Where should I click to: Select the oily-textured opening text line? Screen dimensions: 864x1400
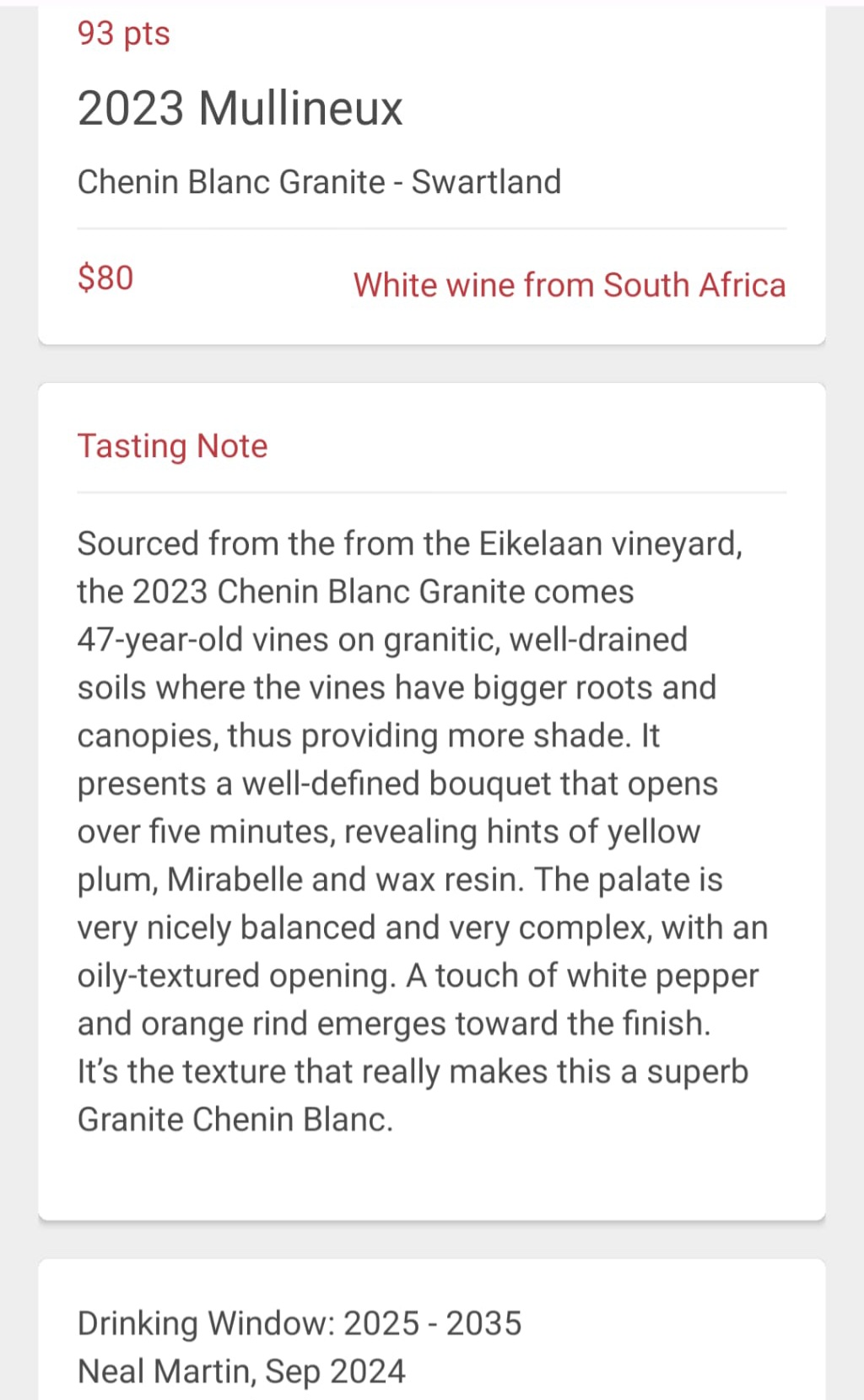click(x=418, y=977)
